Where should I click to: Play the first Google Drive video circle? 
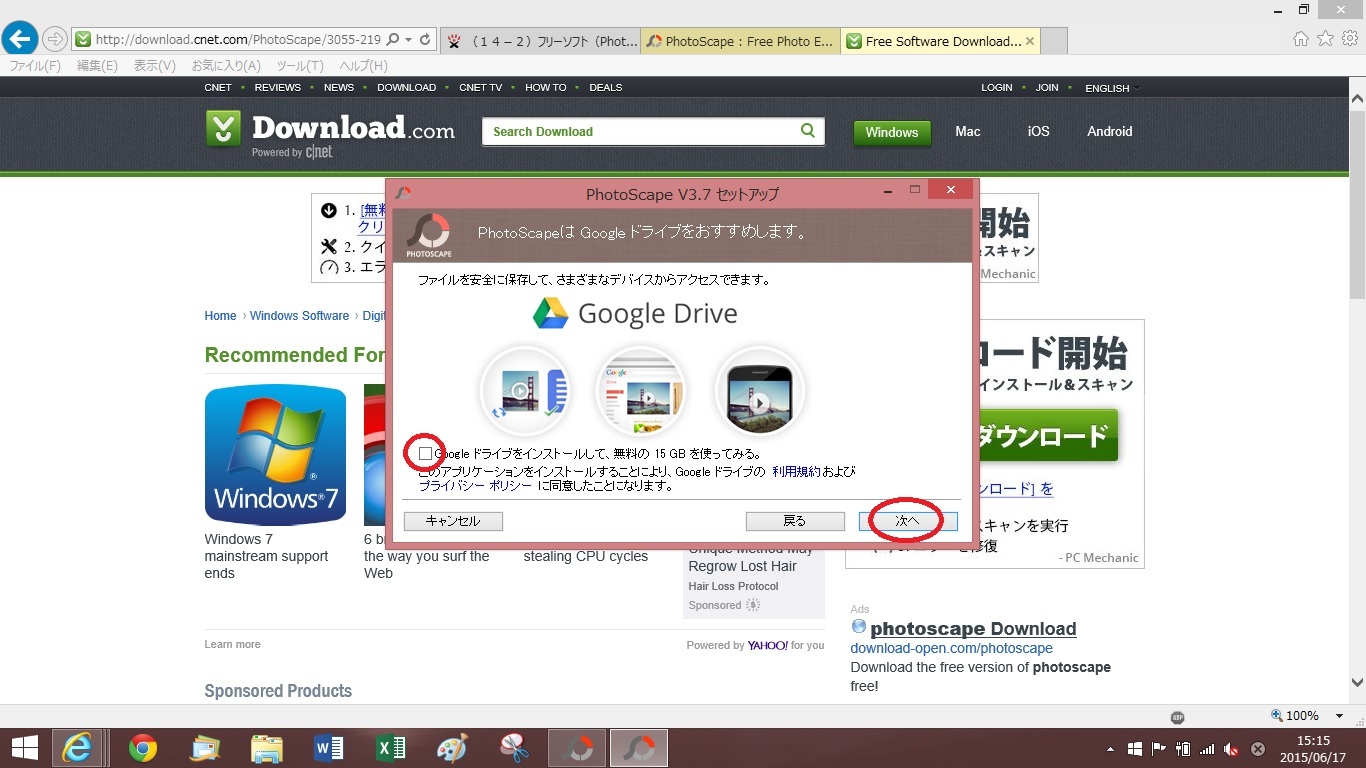(x=524, y=391)
